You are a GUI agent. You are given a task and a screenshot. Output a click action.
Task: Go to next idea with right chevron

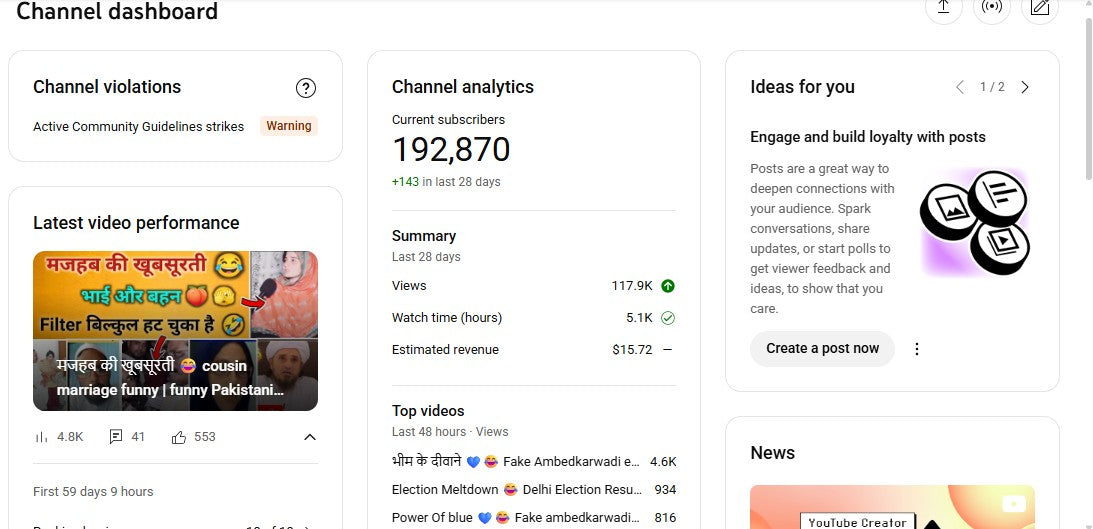[1025, 87]
